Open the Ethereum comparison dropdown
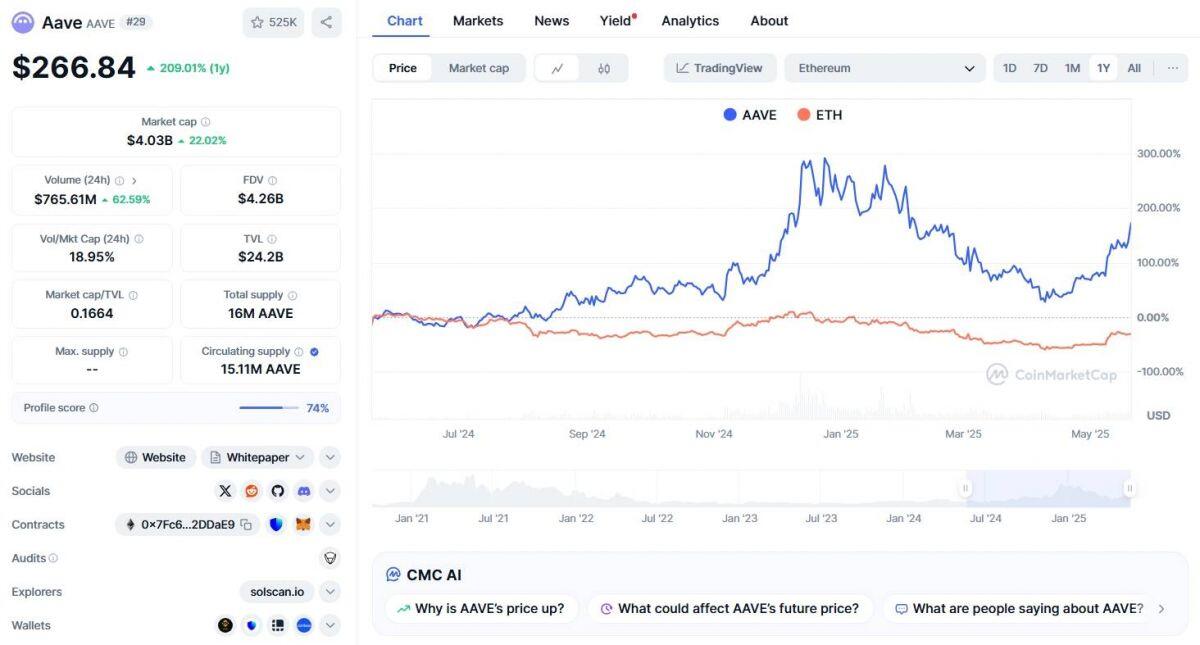The width and height of the screenshot is (1200, 645). click(884, 68)
